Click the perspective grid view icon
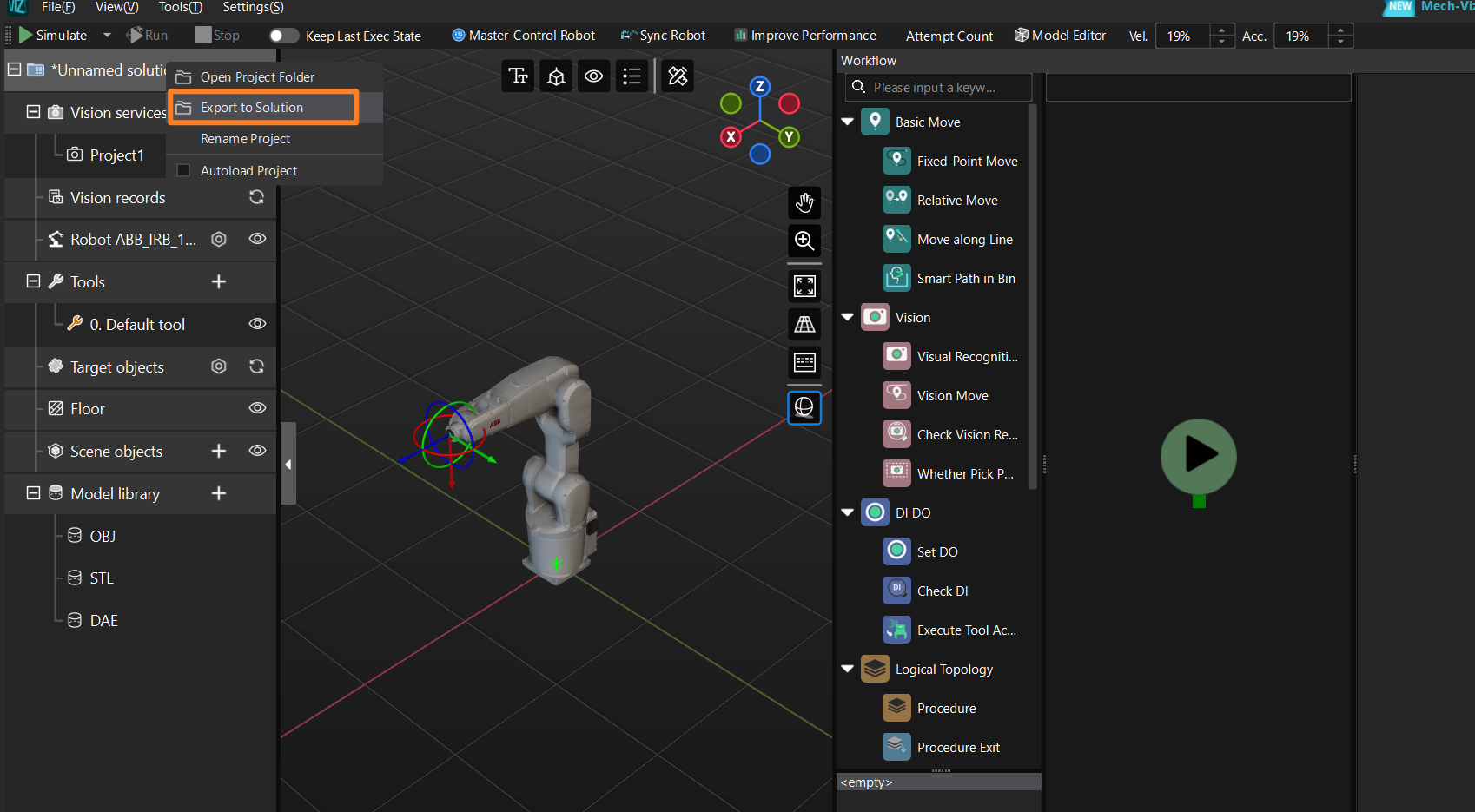This screenshot has width=1475, height=812. (804, 325)
